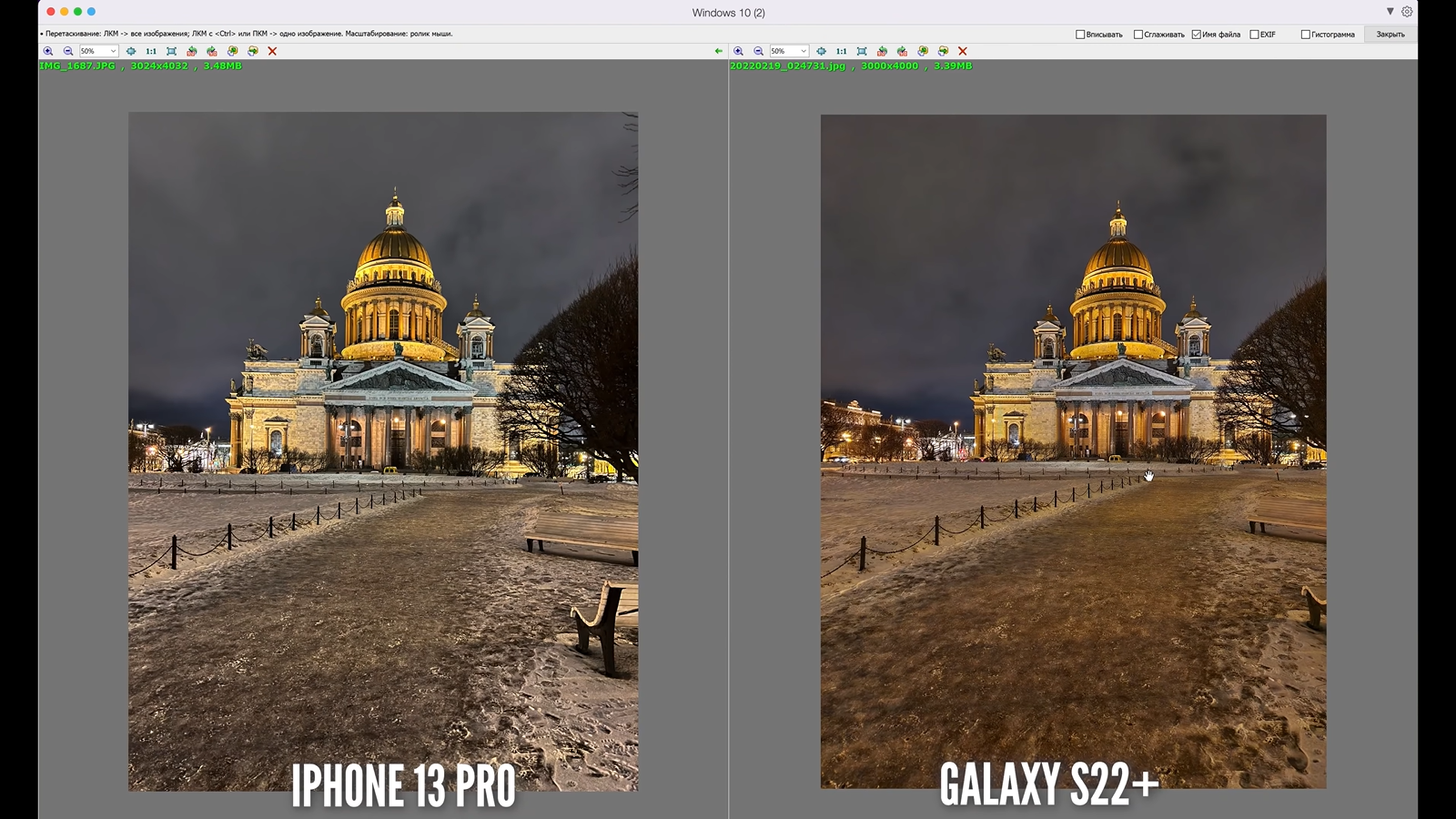Load previous image in left panel
The image size is (1456, 819).
232,51
